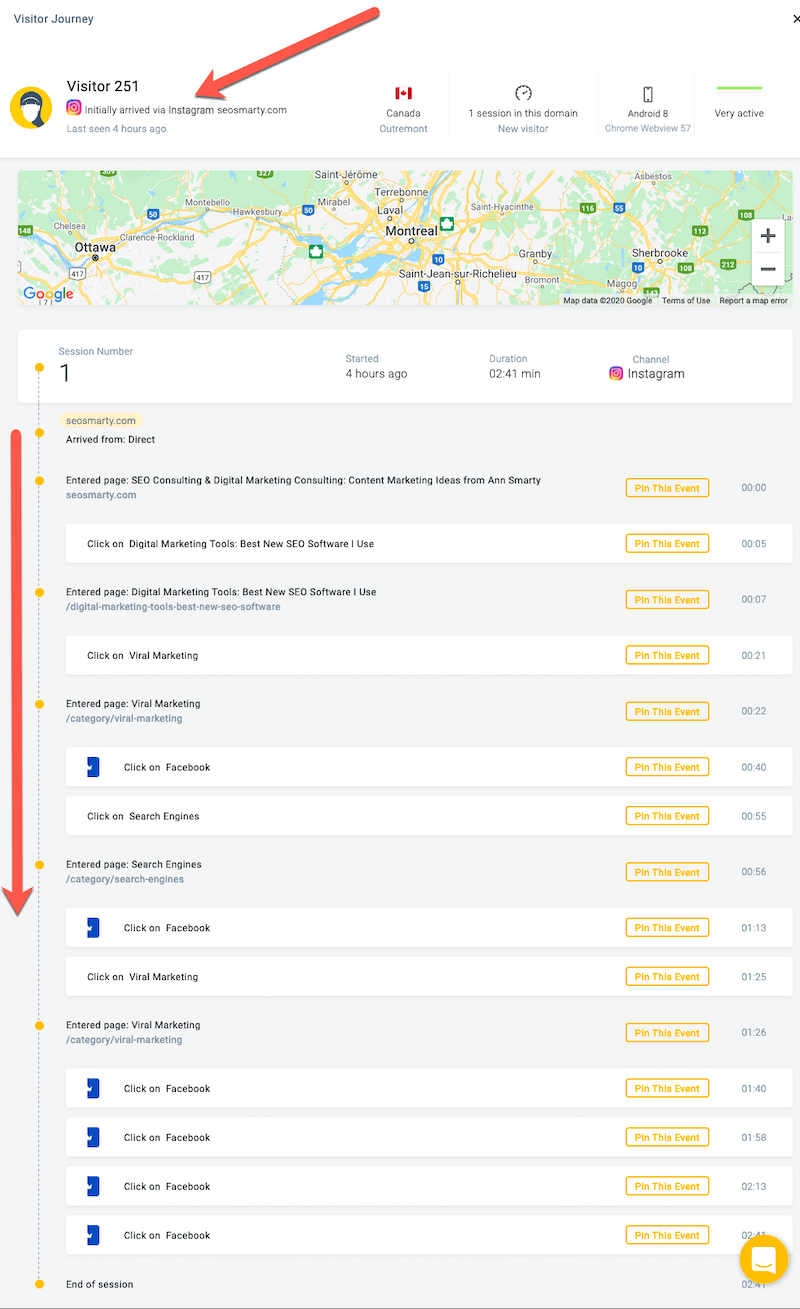Open the Google logo on the map
The width and height of the screenshot is (800, 1309).
pyautogui.click(x=48, y=293)
